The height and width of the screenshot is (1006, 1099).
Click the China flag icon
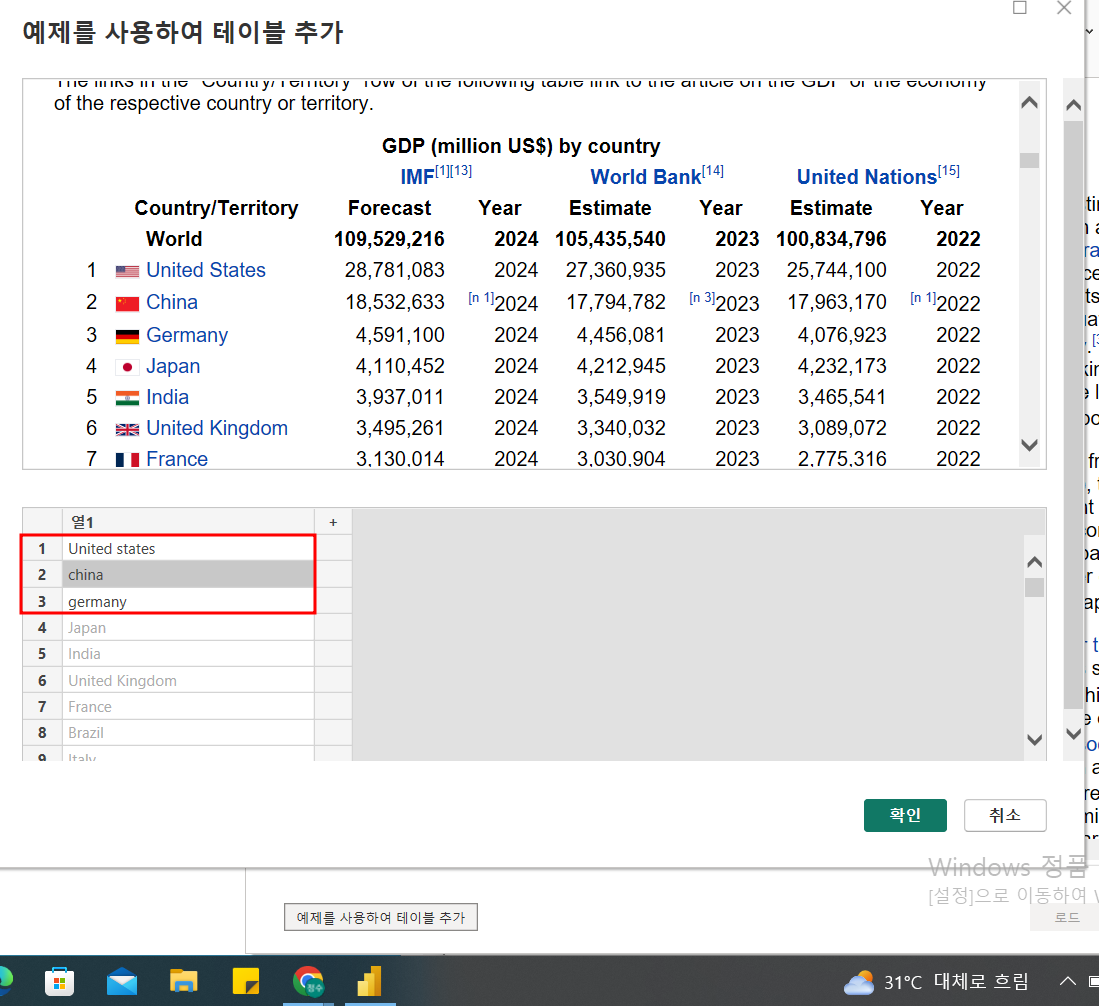click(x=127, y=304)
